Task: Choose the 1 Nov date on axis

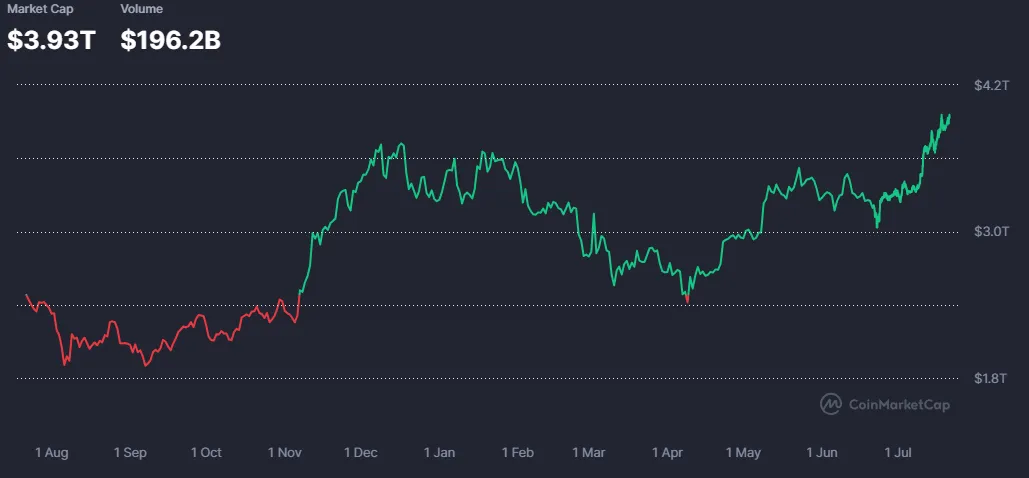Action: (284, 453)
